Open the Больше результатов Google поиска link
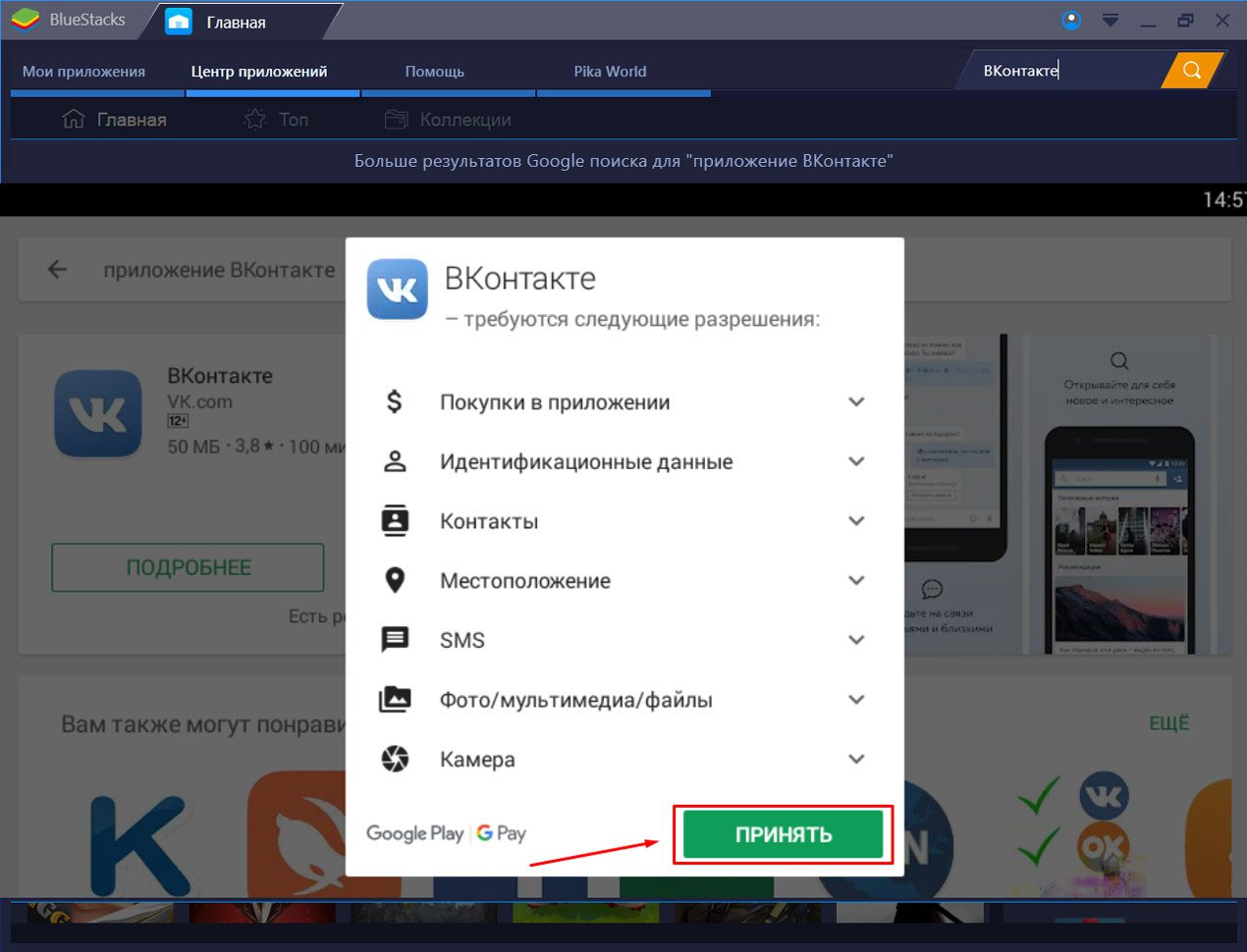Image resolution: width=1247 pixels, height=952 pixels. tap(623, 161)
